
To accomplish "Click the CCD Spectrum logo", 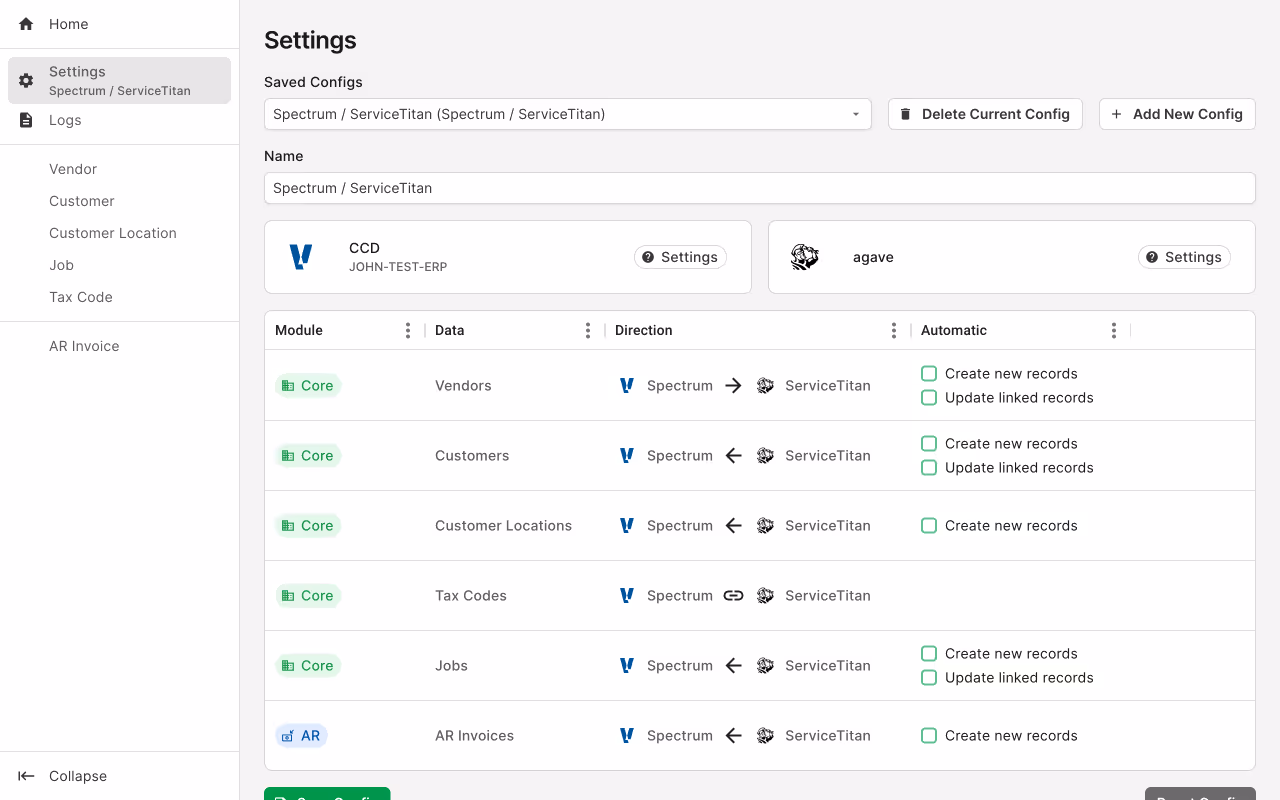I will pyautogui.click(x=301, y=257).
